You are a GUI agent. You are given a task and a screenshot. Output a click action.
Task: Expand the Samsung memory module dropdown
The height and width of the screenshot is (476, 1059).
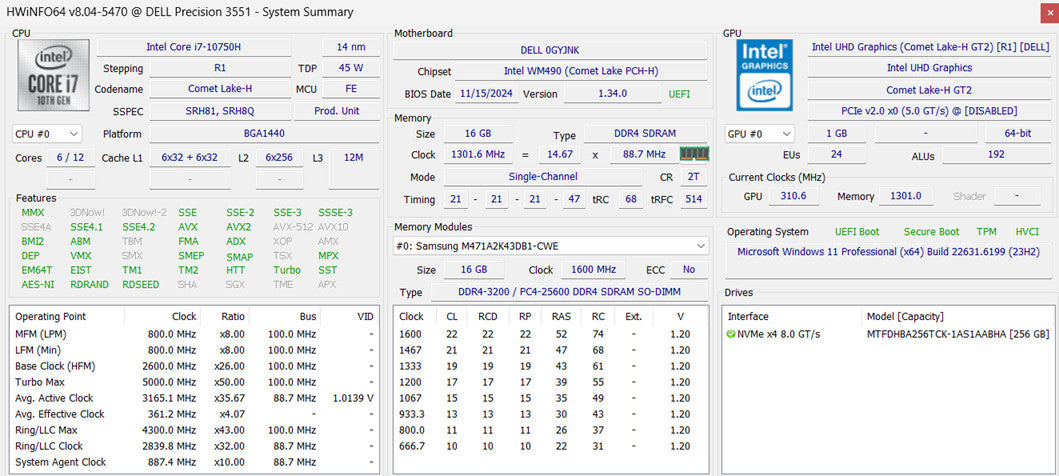coord(551,246)
